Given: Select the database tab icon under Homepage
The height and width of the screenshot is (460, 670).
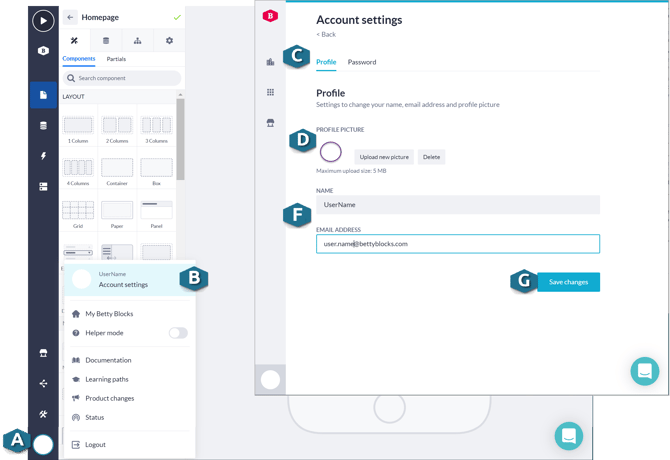Looking at the screenshot, I should click(x=106, y=41).
